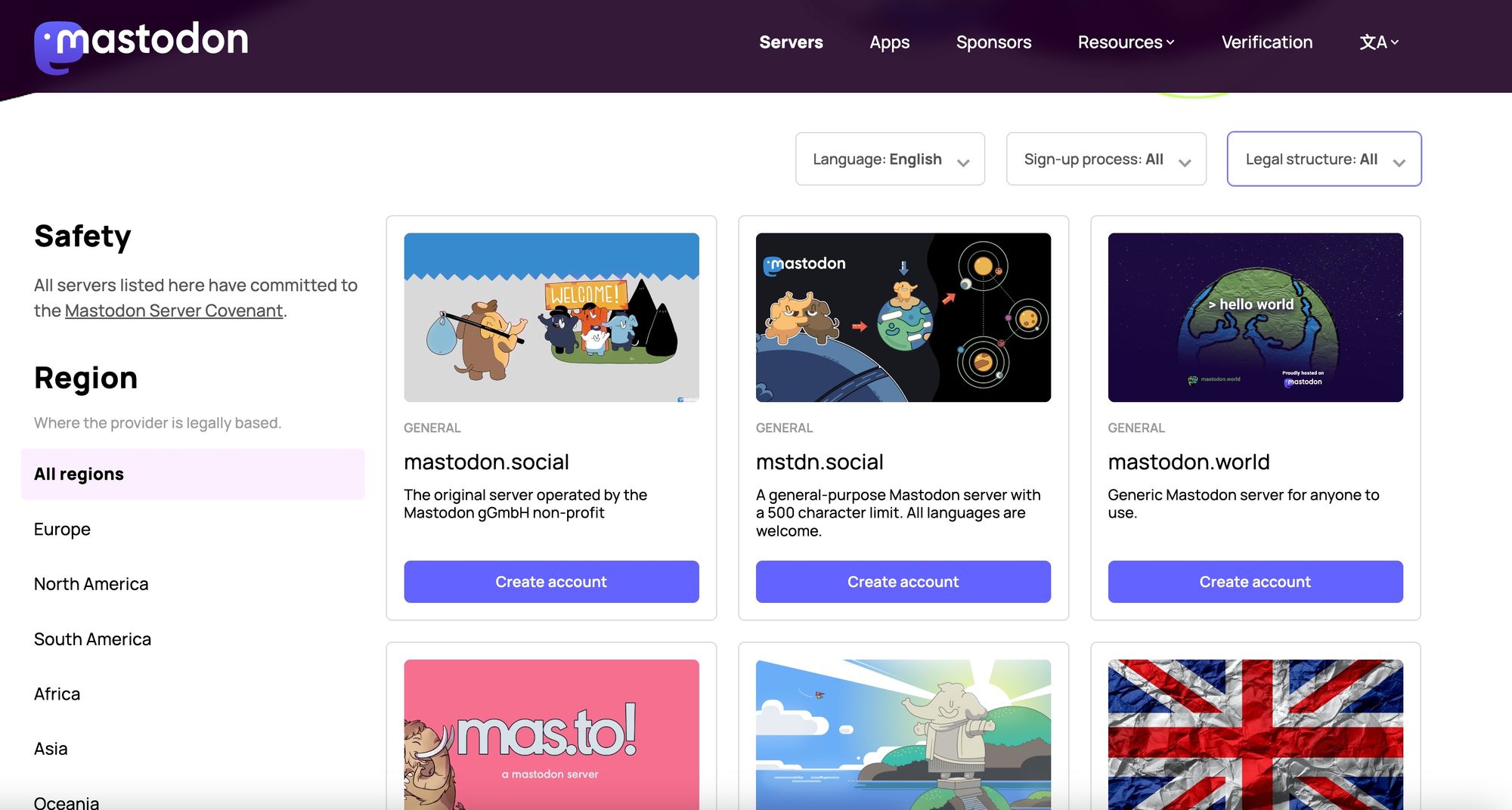Open the Servers navigation item
1512x810 pixels.
[x=791, y=42]
